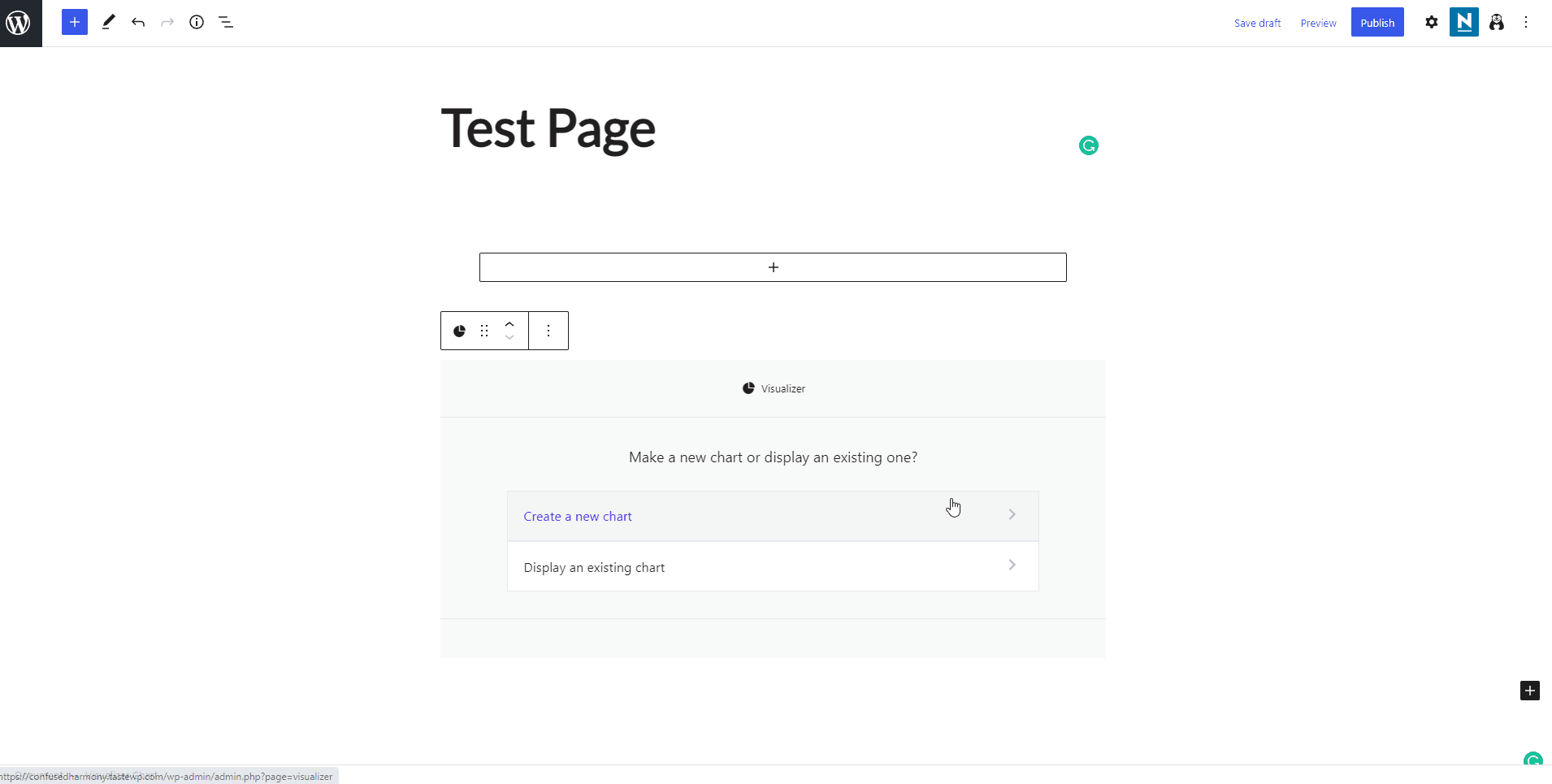
Task: Click the Visualizer pie chart block icon
Action: [460, 331]
